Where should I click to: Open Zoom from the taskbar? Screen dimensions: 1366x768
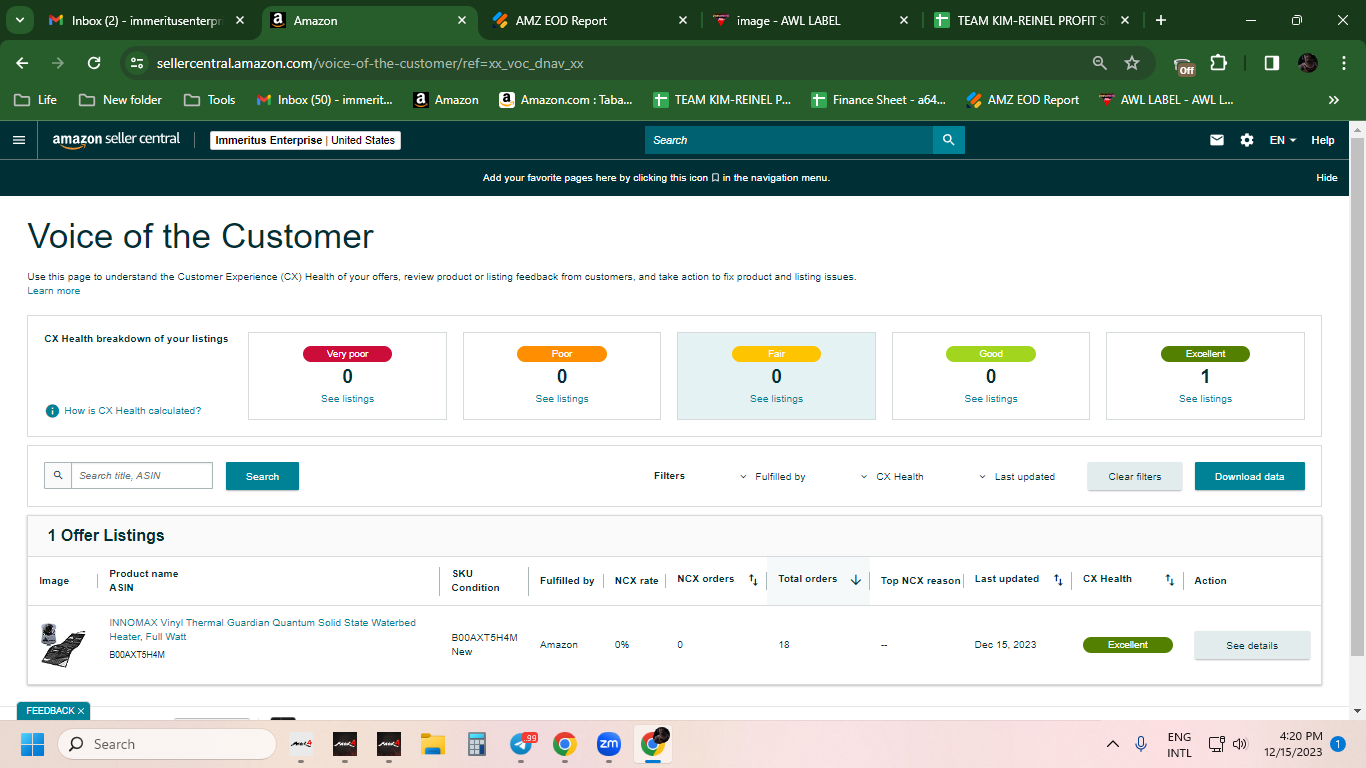[608, 744]
